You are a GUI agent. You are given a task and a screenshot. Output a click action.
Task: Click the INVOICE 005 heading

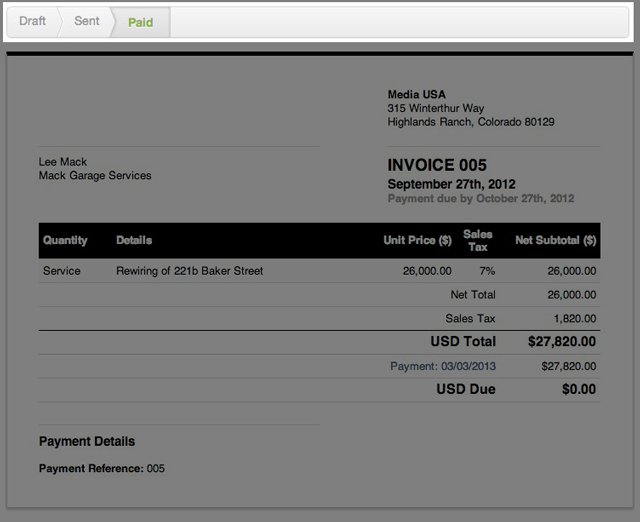tap(437, 165)
